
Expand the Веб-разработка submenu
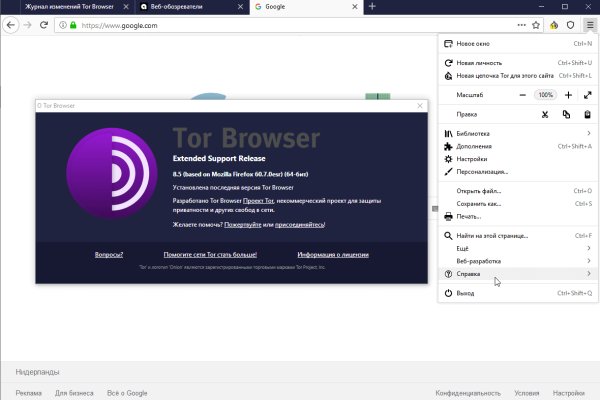[x=516, y=260]
